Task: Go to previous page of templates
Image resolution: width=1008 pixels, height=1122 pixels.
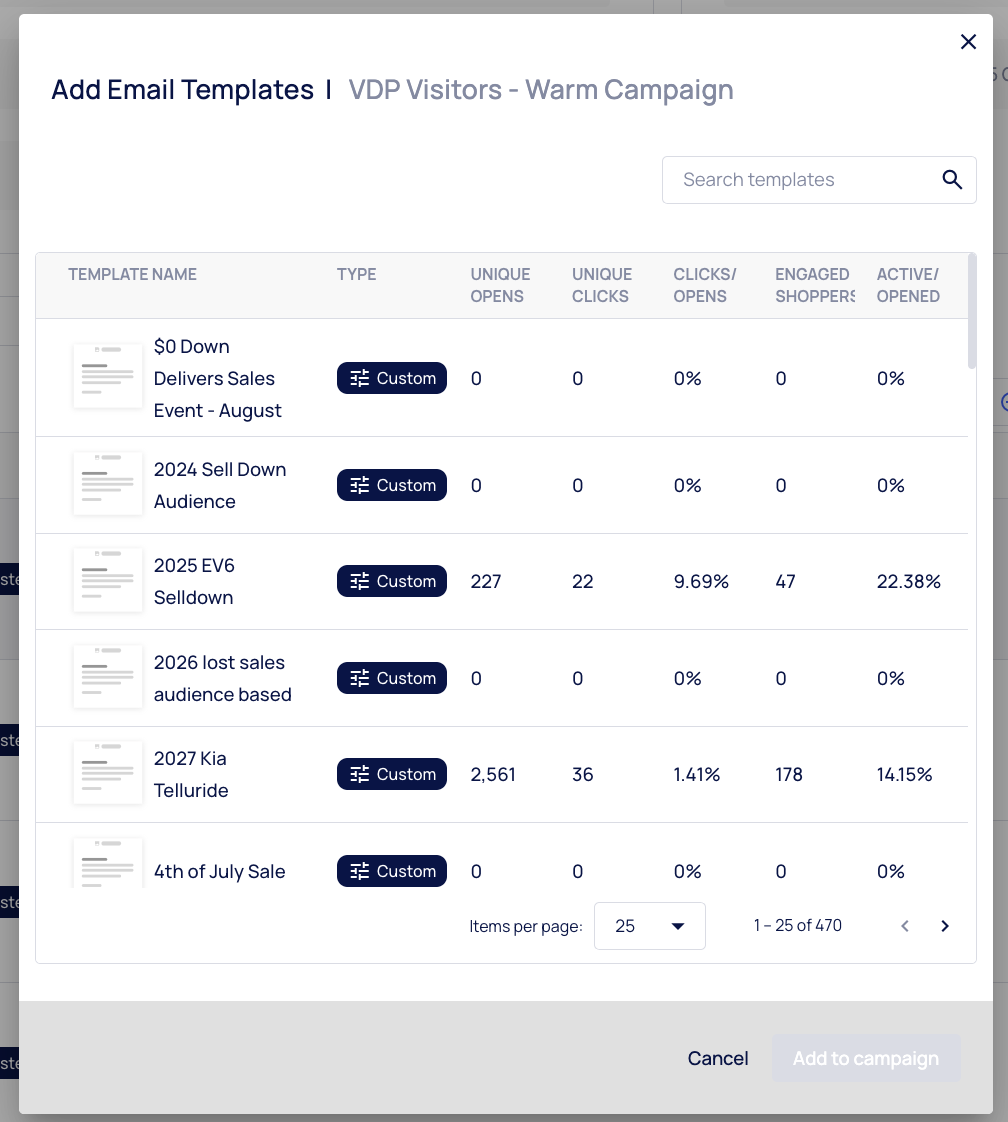Action: pos(905,926)
